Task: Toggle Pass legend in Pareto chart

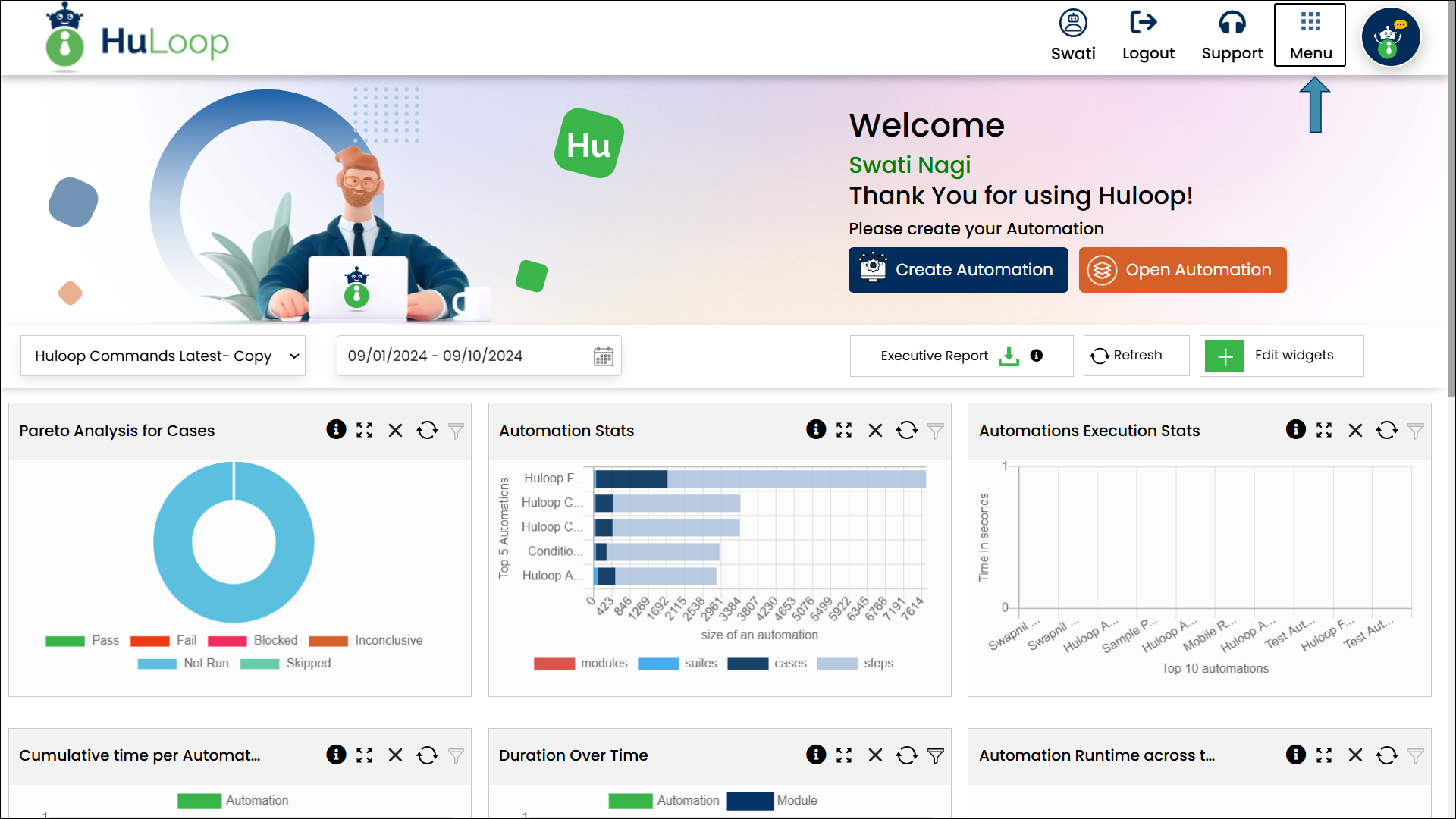Action: (83, 641)
